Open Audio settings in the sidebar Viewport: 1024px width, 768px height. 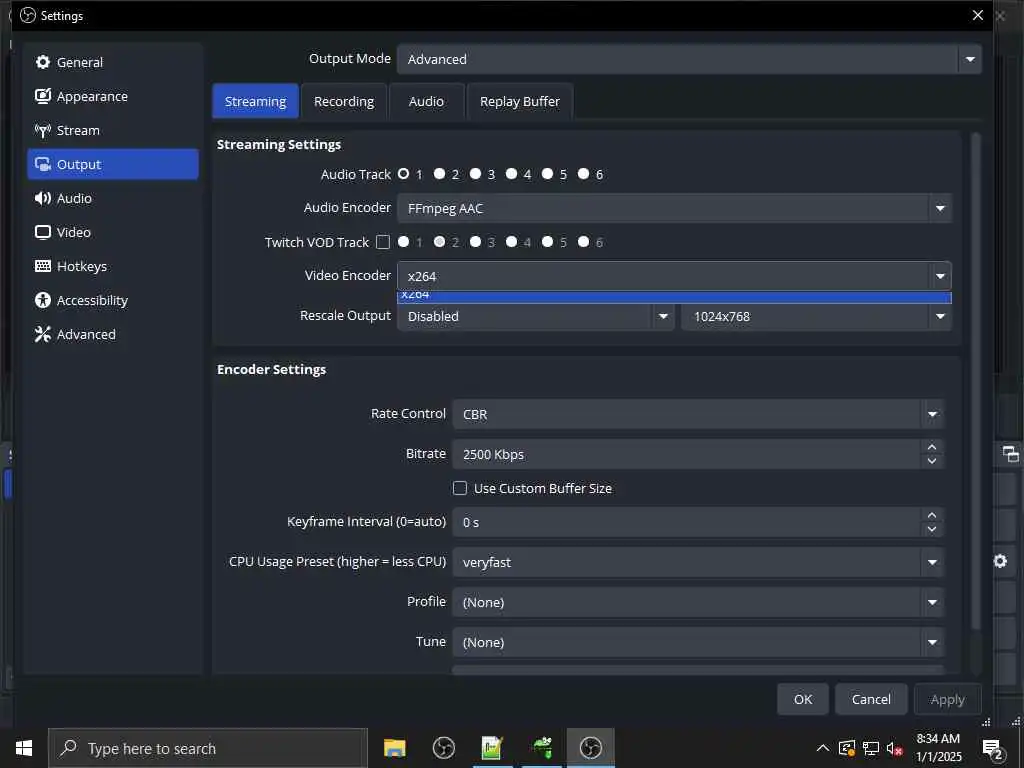[112, 198]
